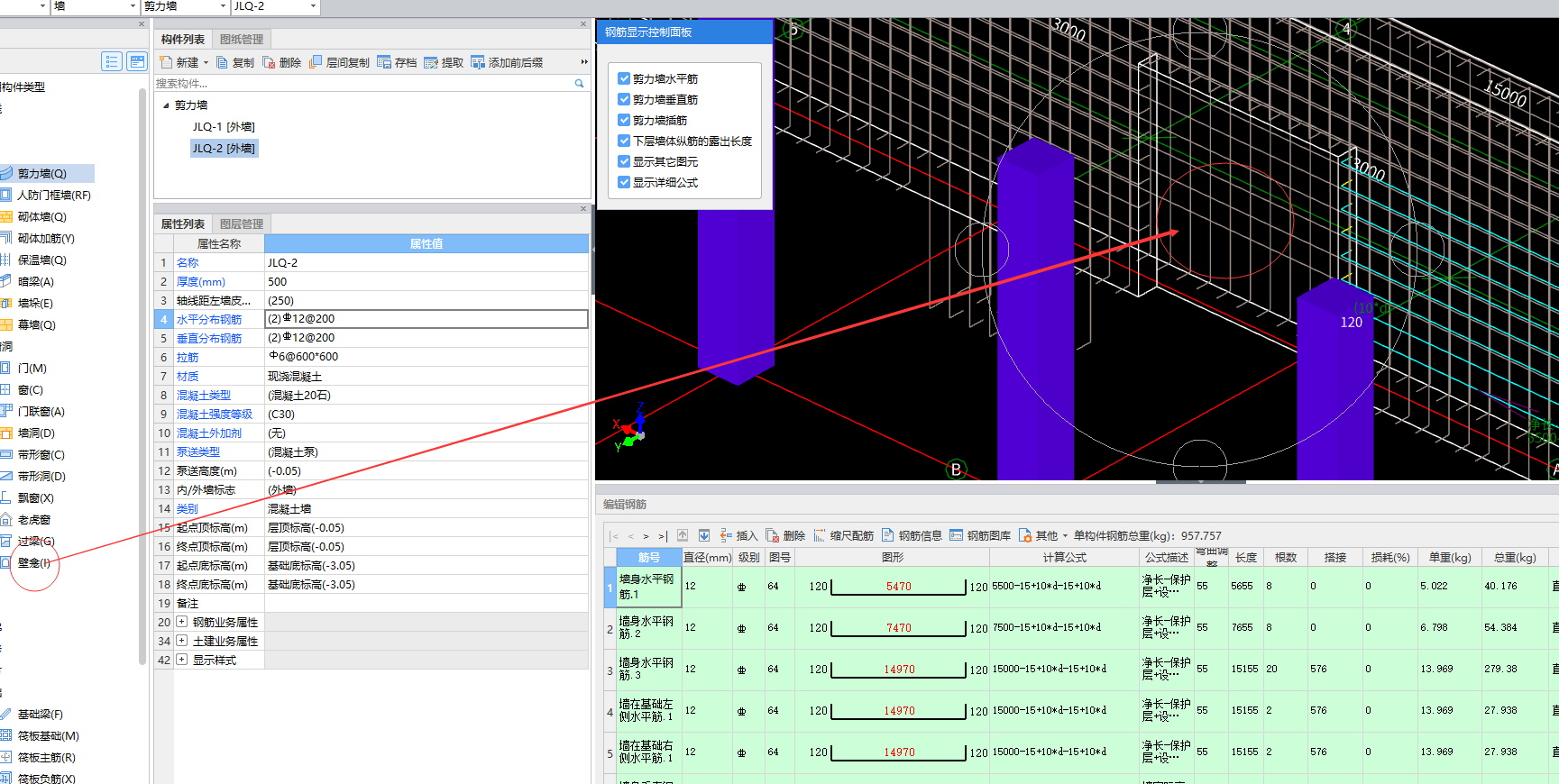
Task: Close the property list panel
Action: click(583, 208)
